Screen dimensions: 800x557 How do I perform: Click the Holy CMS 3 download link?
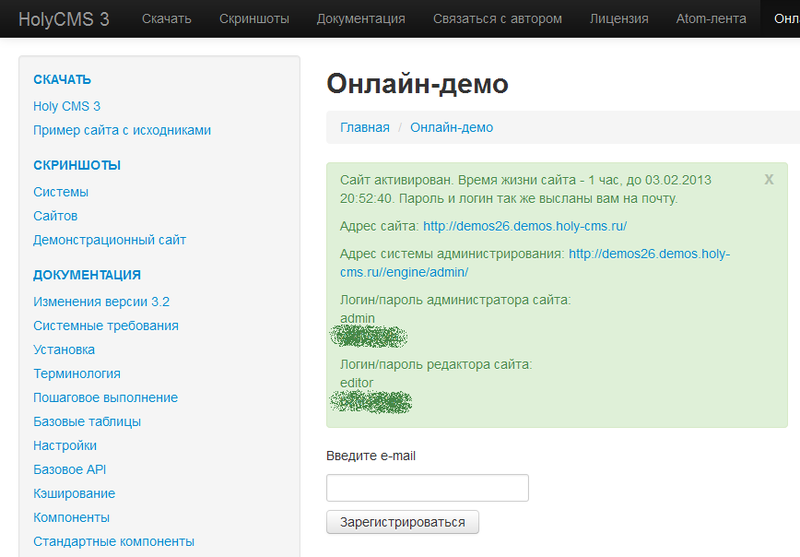pos(67,106)
